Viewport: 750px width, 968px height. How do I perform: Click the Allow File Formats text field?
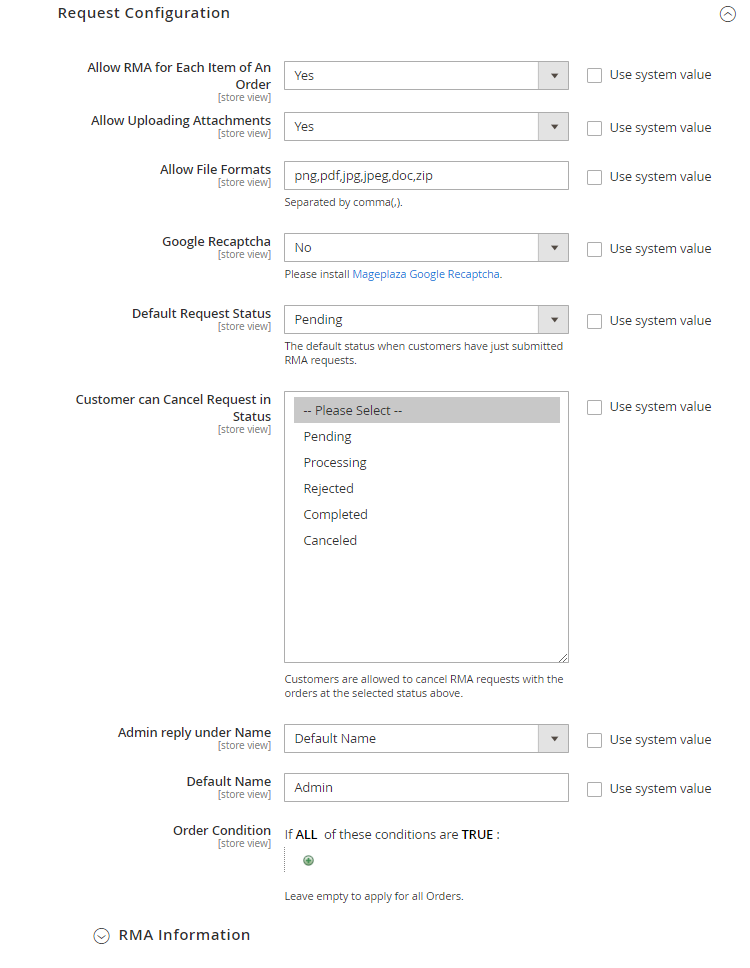426,176
